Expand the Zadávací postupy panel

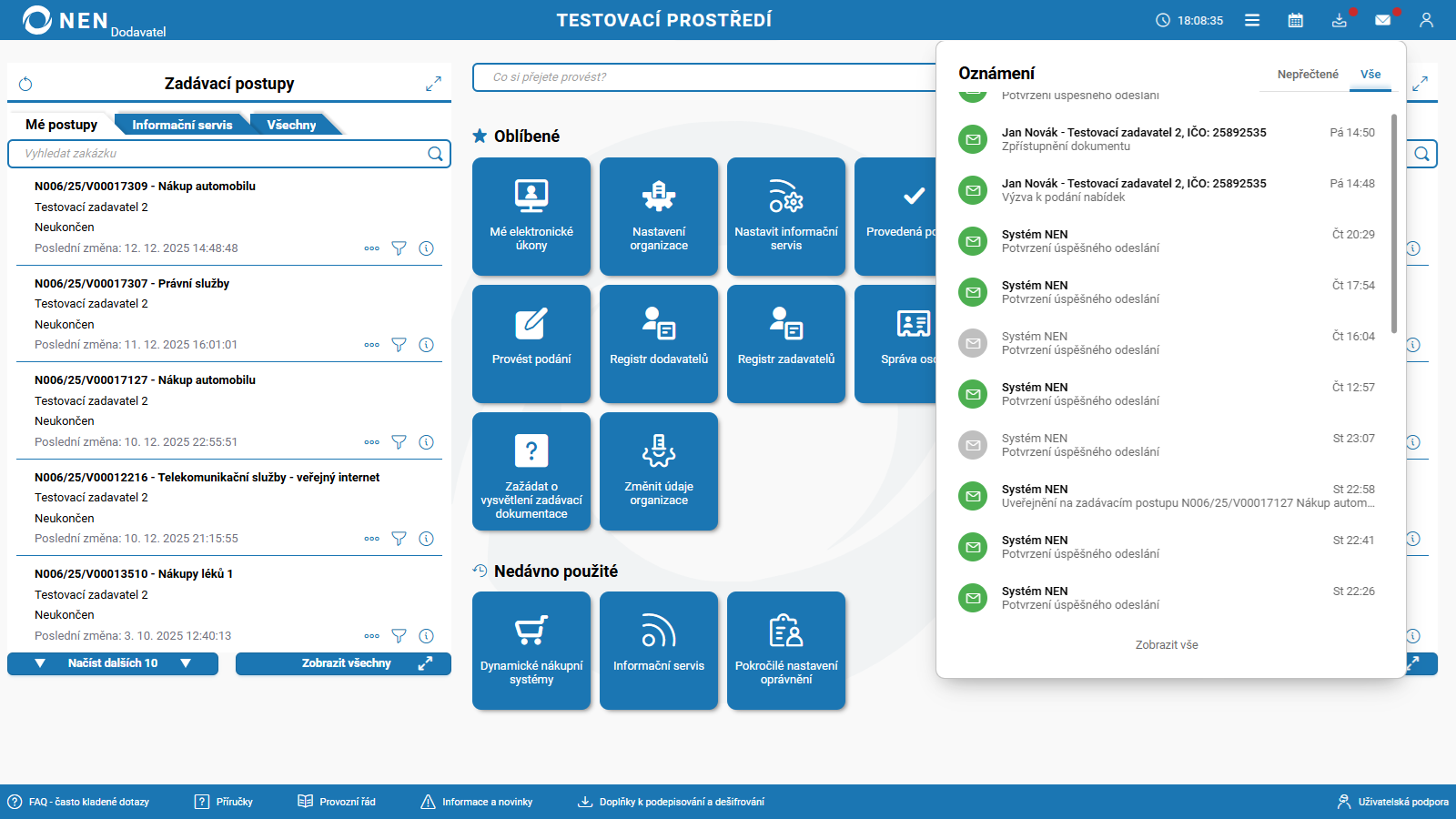pyautogui.click(x=433, y=84)
